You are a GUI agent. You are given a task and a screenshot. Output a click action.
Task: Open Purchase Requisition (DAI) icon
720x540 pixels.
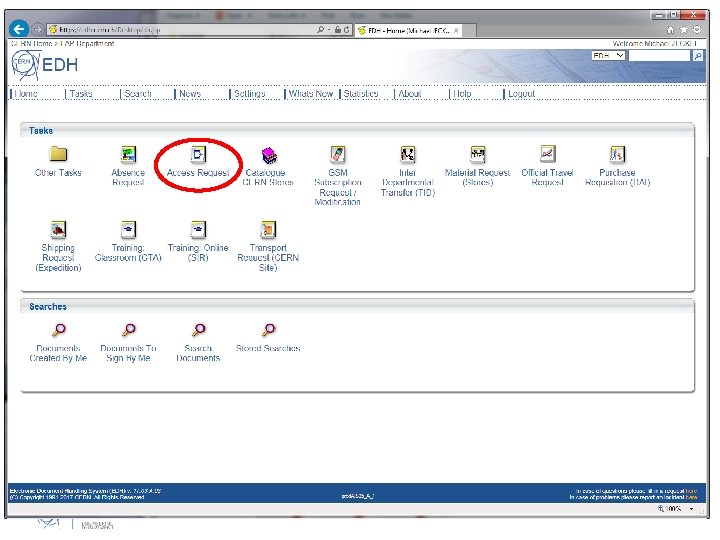617,154
